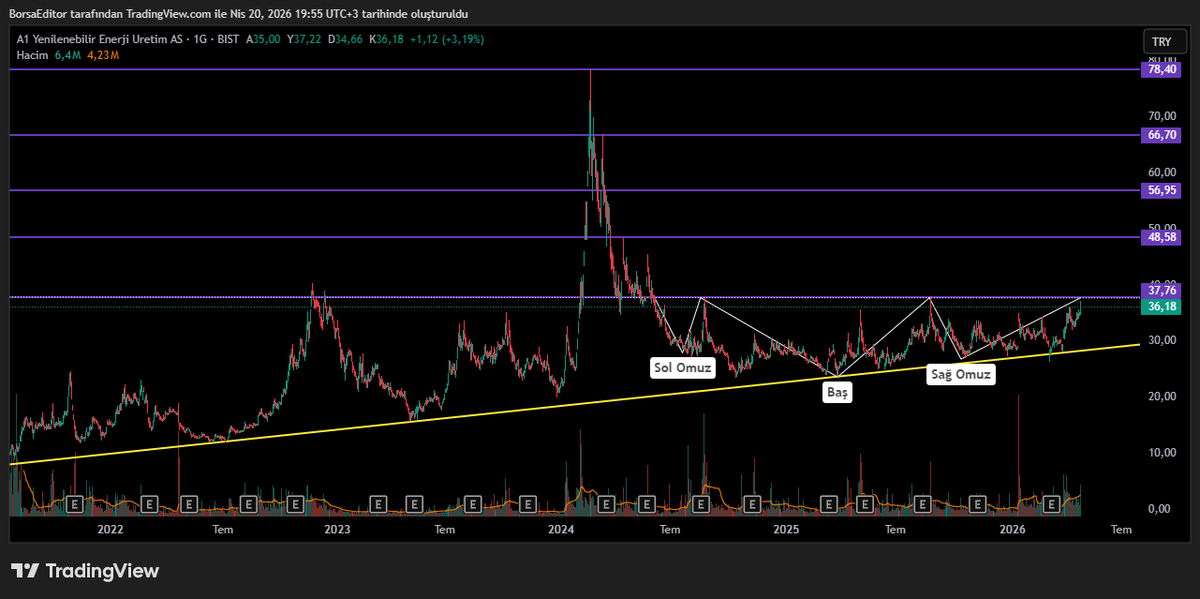This screenshot has width=1200, height=599.
Task: Select the Sol Omuz text annotation
Action: click(683, 367)
